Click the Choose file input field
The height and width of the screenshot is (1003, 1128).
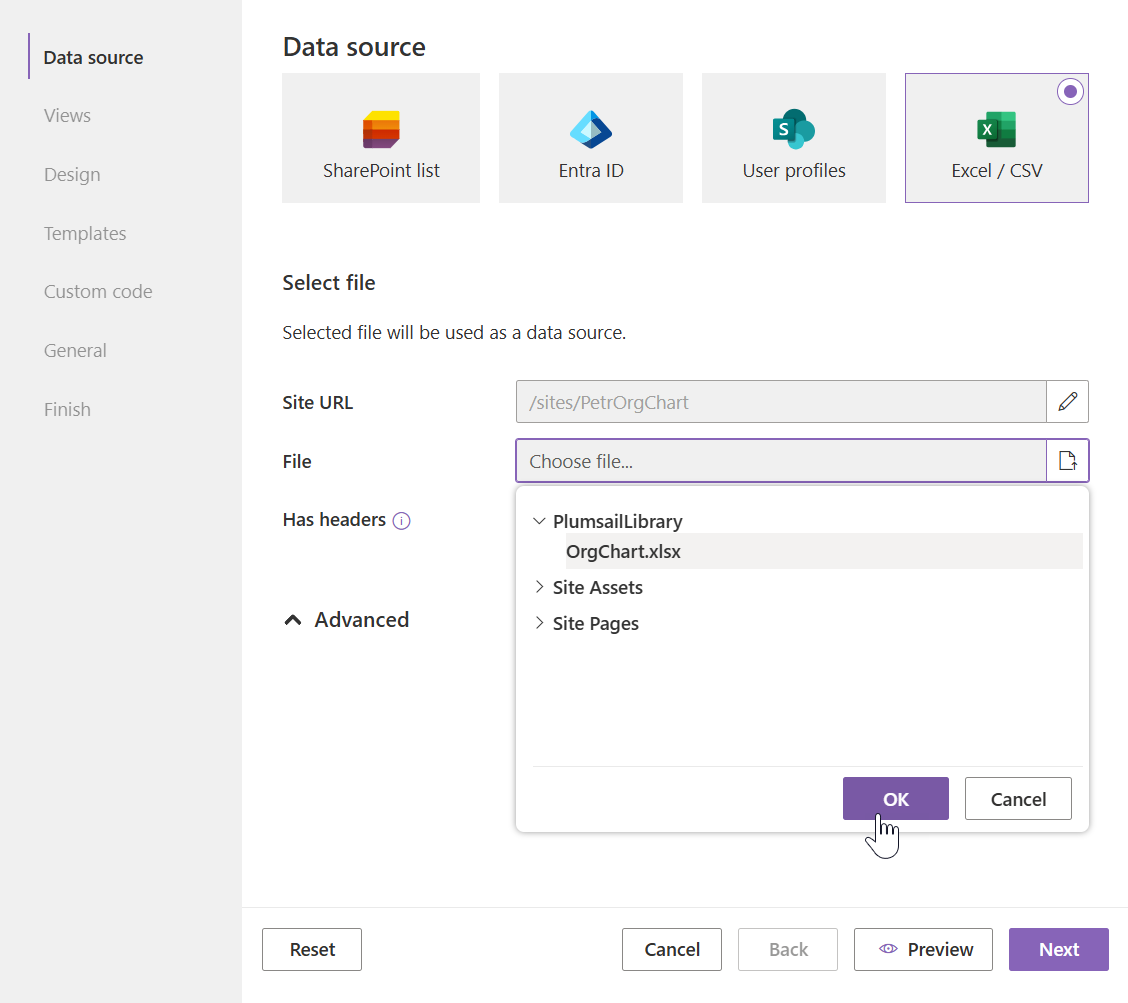(x=781, y=460)
